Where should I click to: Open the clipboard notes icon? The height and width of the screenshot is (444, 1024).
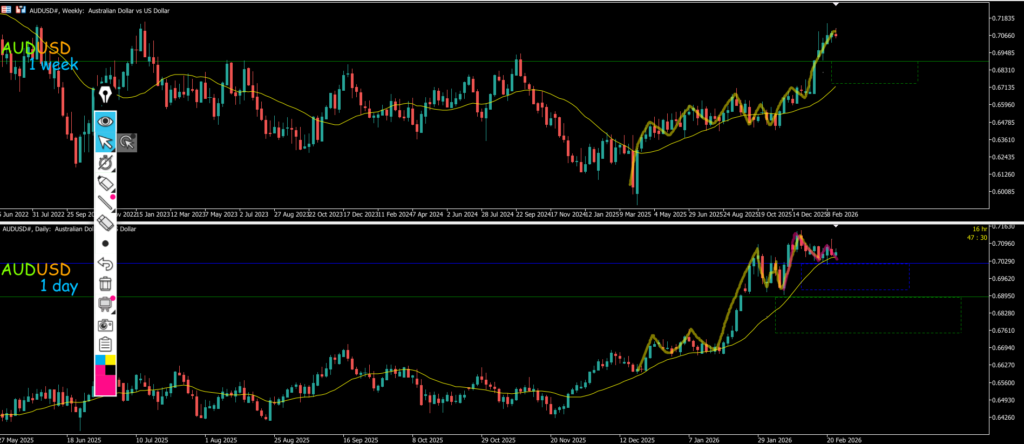pyautogui.click(x=105, y=344)
